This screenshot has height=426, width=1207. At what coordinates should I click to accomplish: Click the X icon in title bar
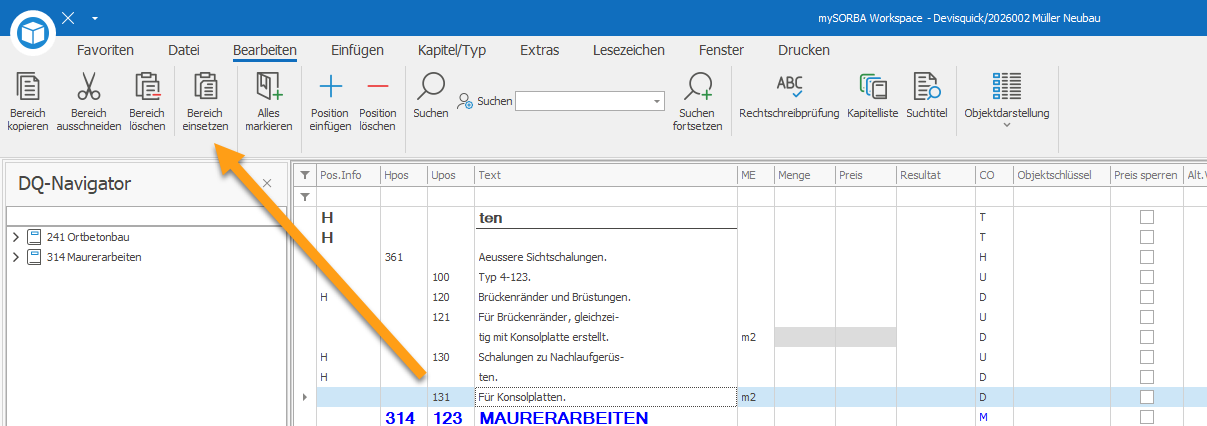click(x=68, y=18)
